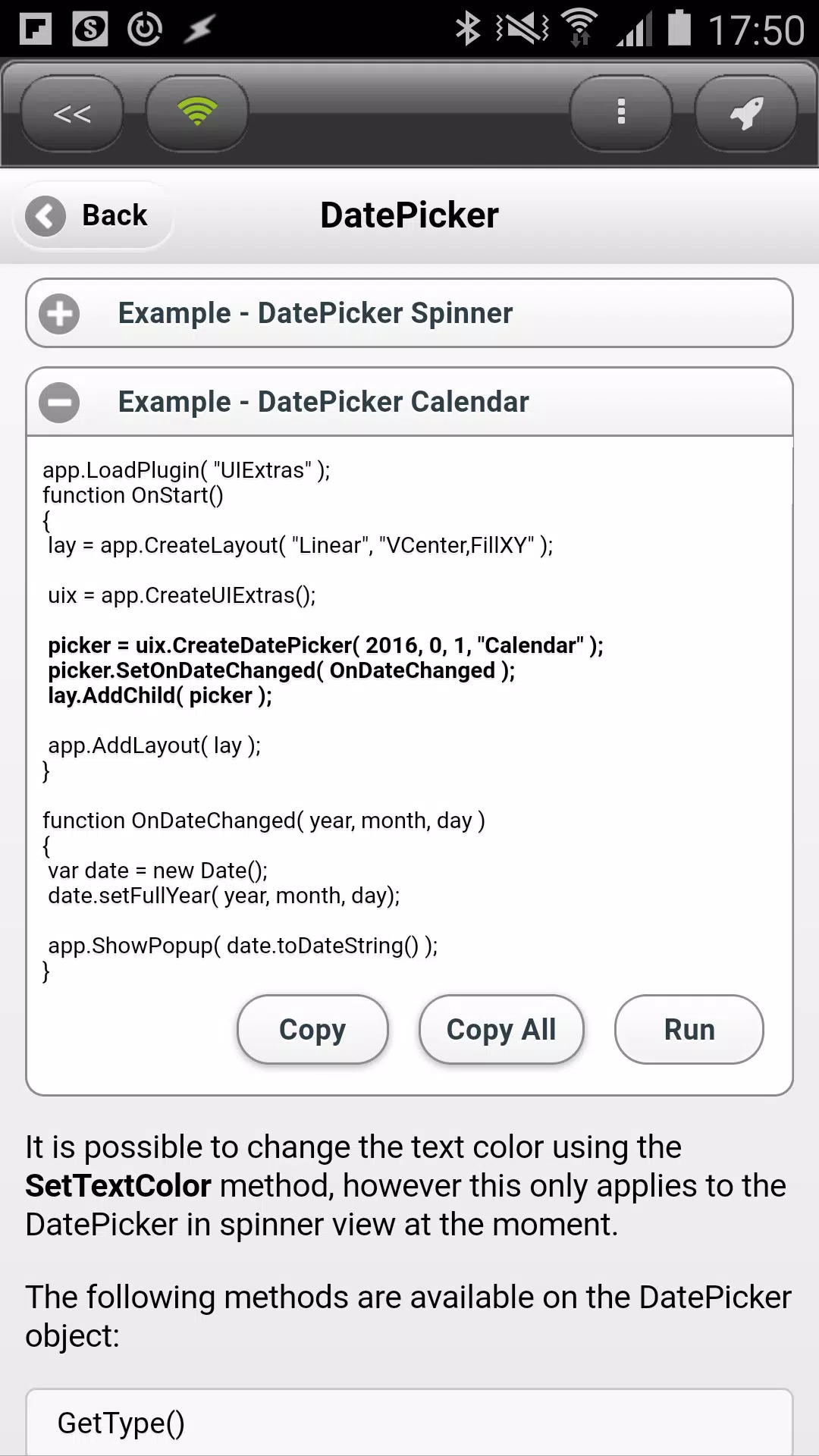
Task: Go Back to previous docs page
Action: pyautogui.click(x=93, y=215)
